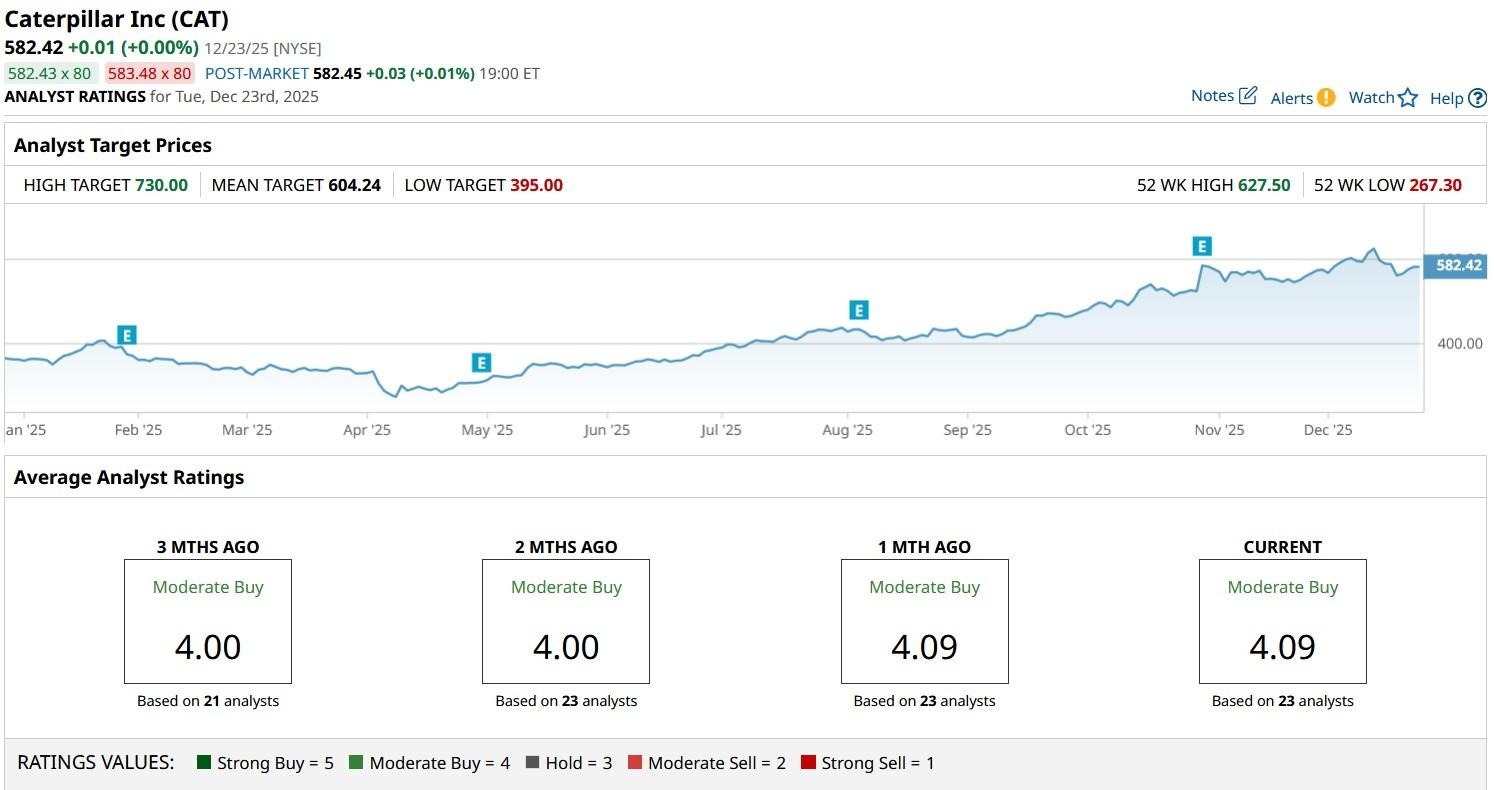This screenshot has width=1494, height=790.
Task: Open the Help question mark icon
Action: pos(1478,98)
